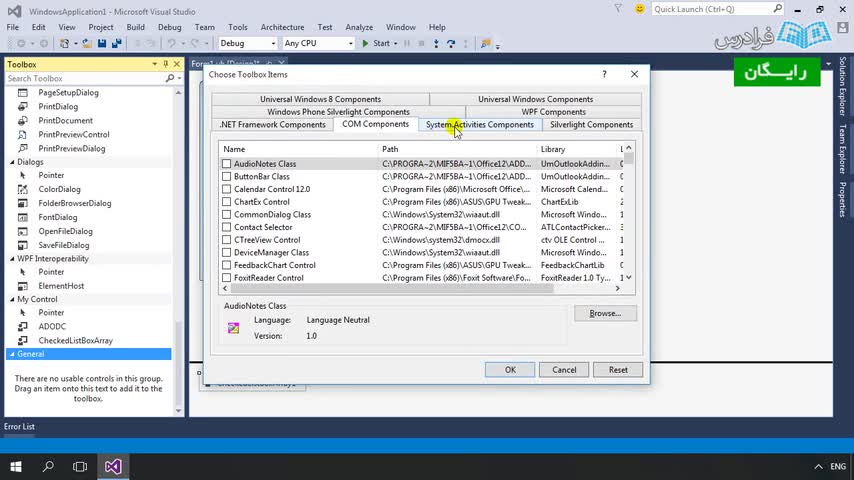Viewport: 854px width, 480px height.
Task: Open Windows Start menu
Action: [x=16, y=466]
